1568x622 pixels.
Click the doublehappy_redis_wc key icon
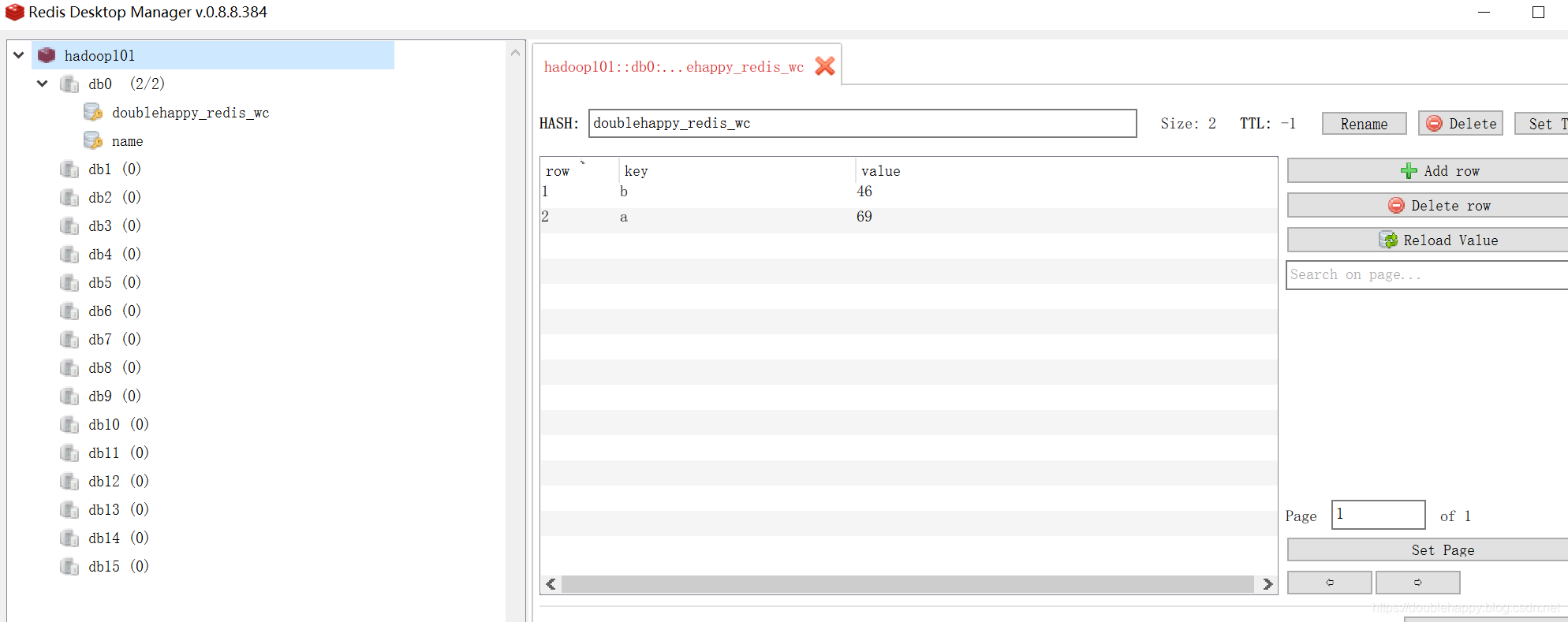93,112
